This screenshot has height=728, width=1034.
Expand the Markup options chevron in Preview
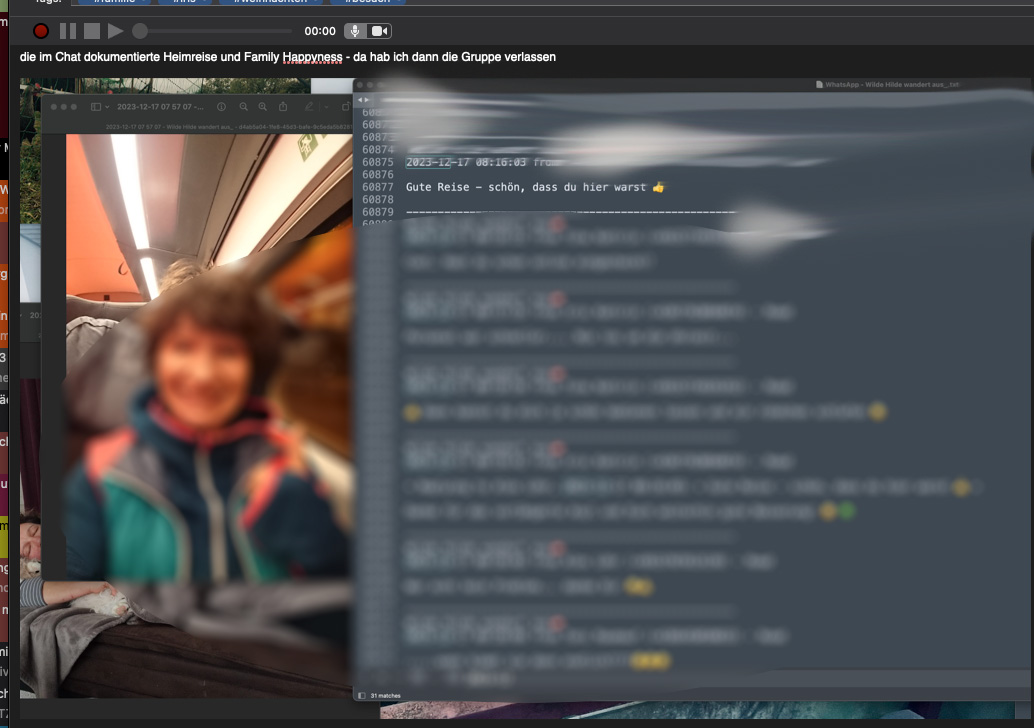(x=326, y=107)
